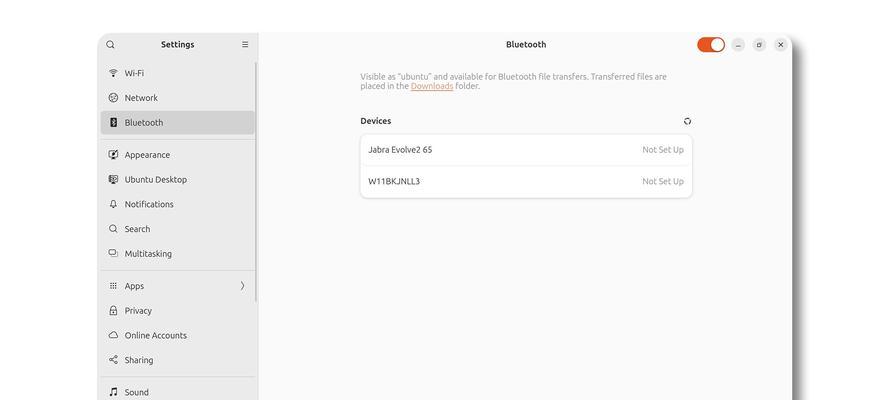Click the sidebar vertical scrollbar
889x400 pixels.
(x=256, y=181)
